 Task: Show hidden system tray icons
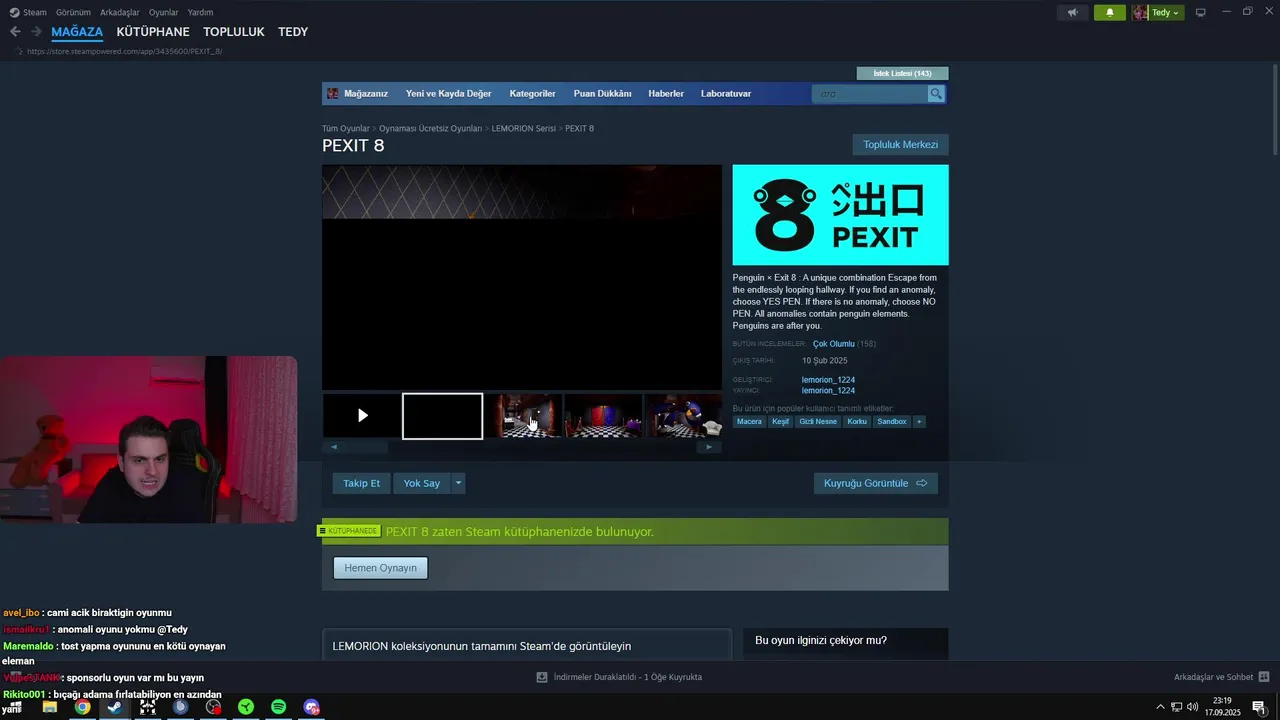[1160, 707]
